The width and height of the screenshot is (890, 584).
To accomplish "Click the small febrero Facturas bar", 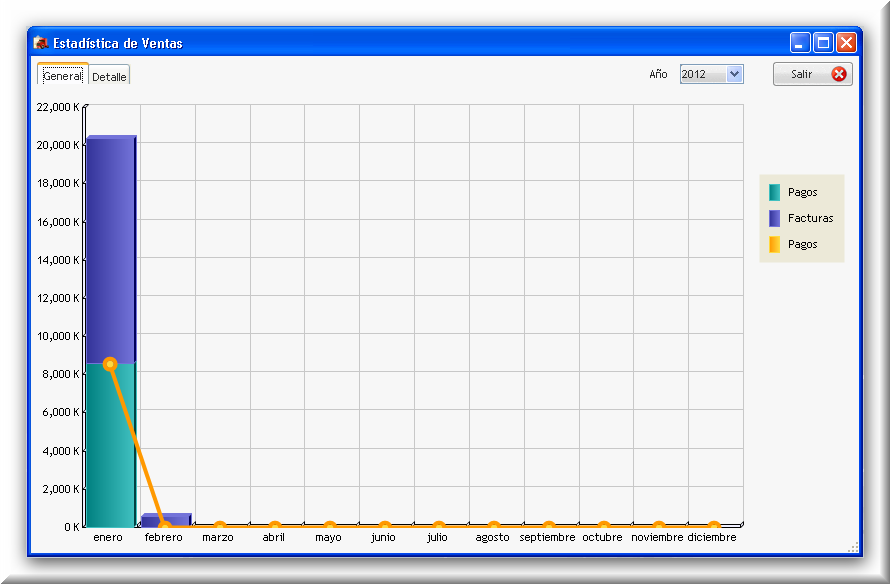I will point(166,518).
